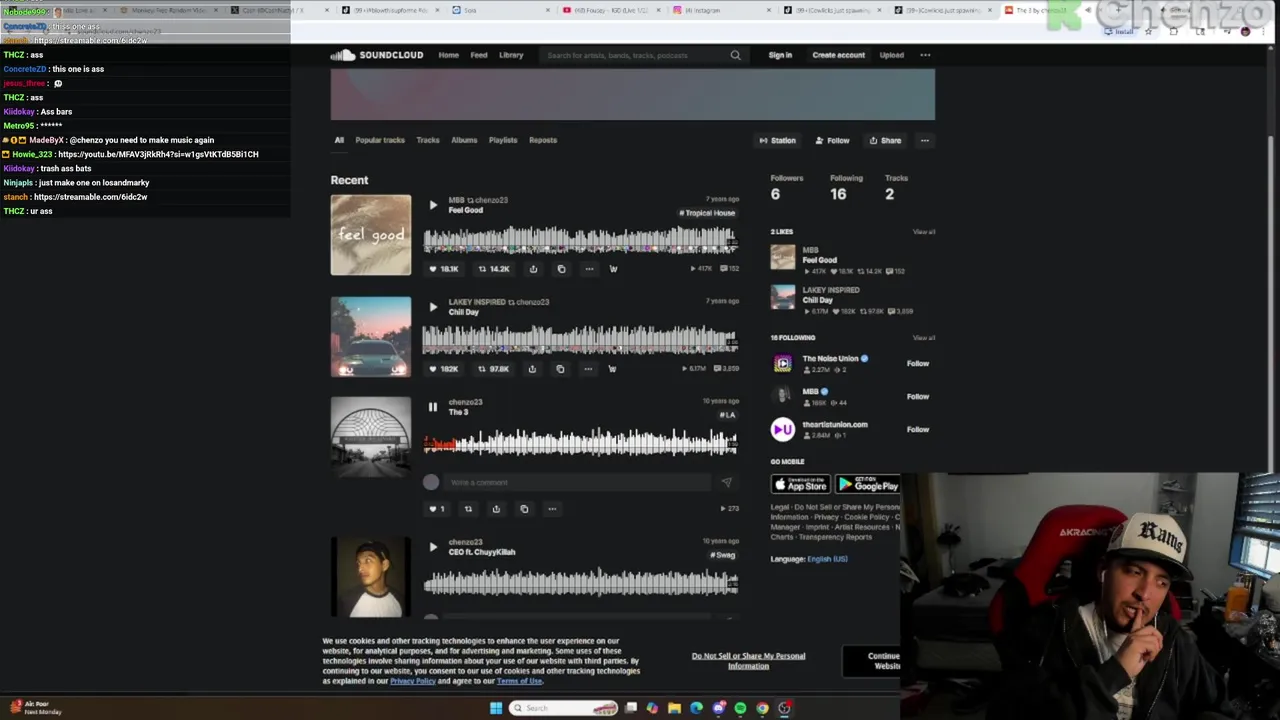This screenshot has width=1280, height=720.
Task: View all likes
Action: pos(924,232)
